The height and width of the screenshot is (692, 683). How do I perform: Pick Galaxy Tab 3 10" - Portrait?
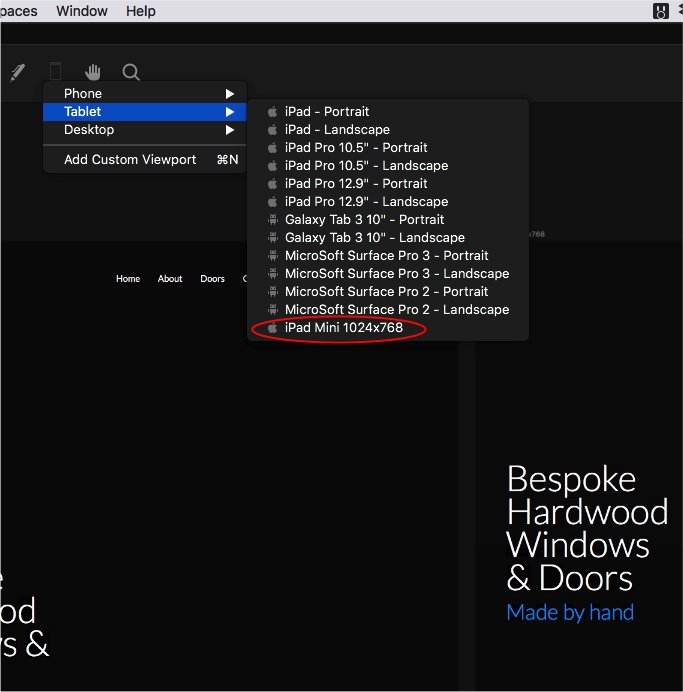click(x=364, y=220)
